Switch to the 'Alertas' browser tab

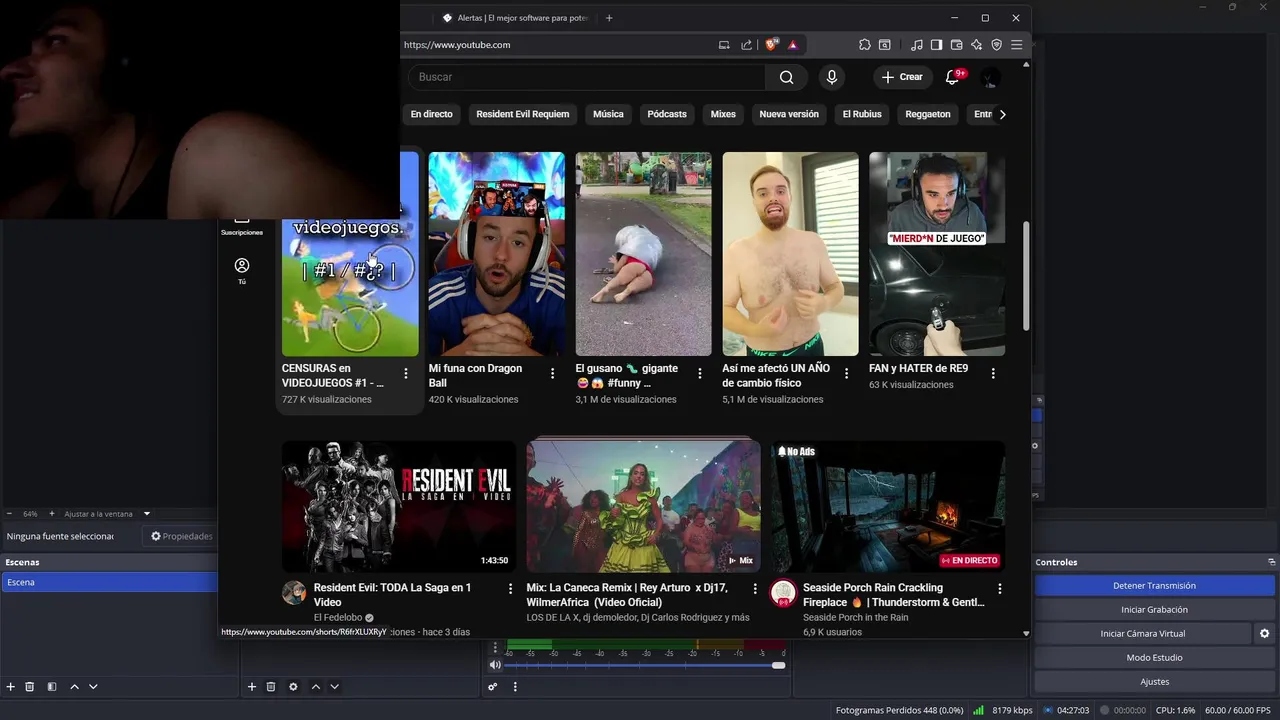click(515, 18)
